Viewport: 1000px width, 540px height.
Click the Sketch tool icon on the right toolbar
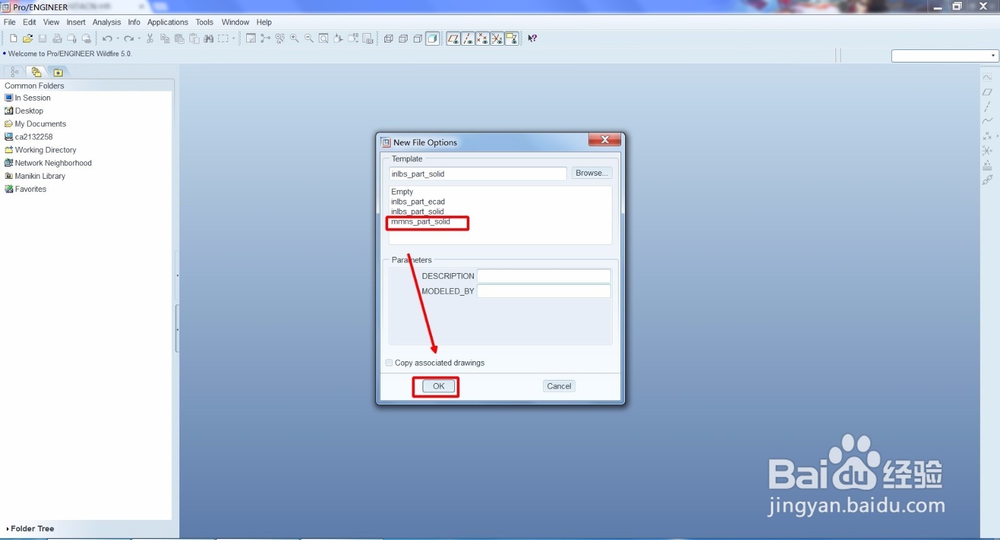[987, 77]
